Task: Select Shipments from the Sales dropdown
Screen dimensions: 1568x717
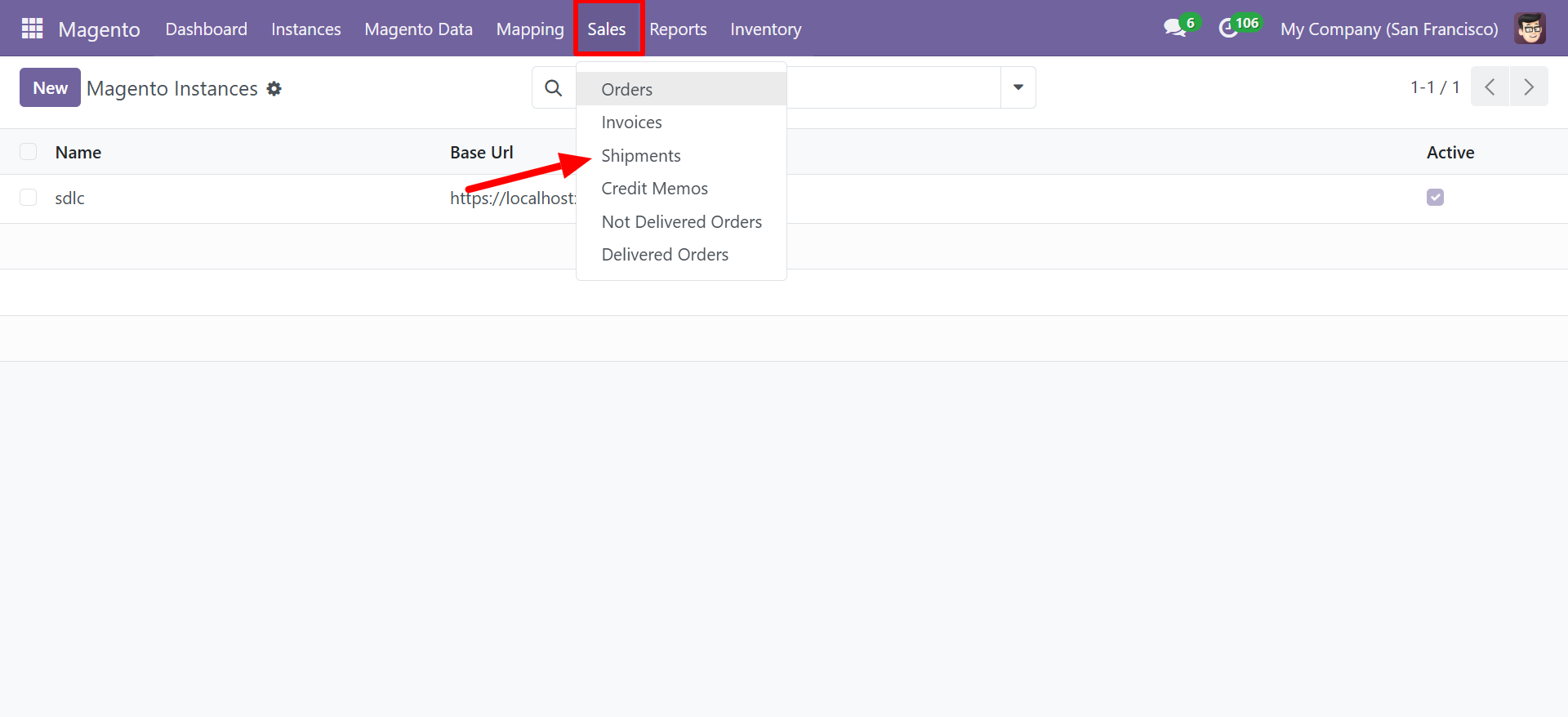Action: coord(681,155)
